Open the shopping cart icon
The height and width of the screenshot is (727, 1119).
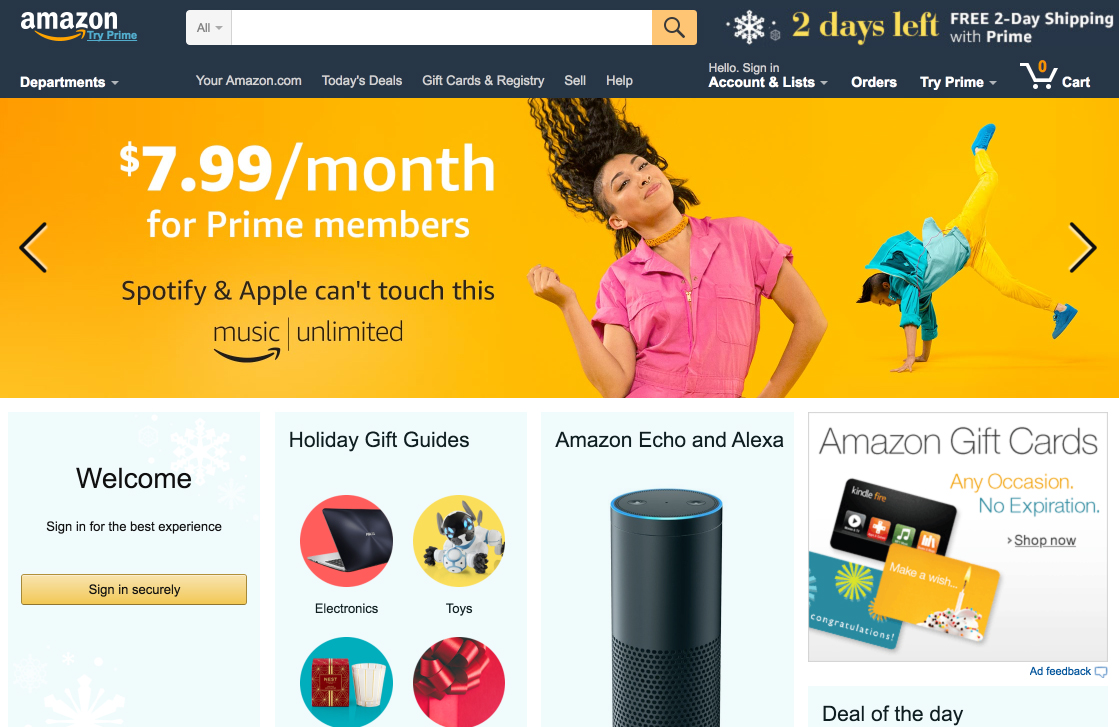click(1038, 75)
